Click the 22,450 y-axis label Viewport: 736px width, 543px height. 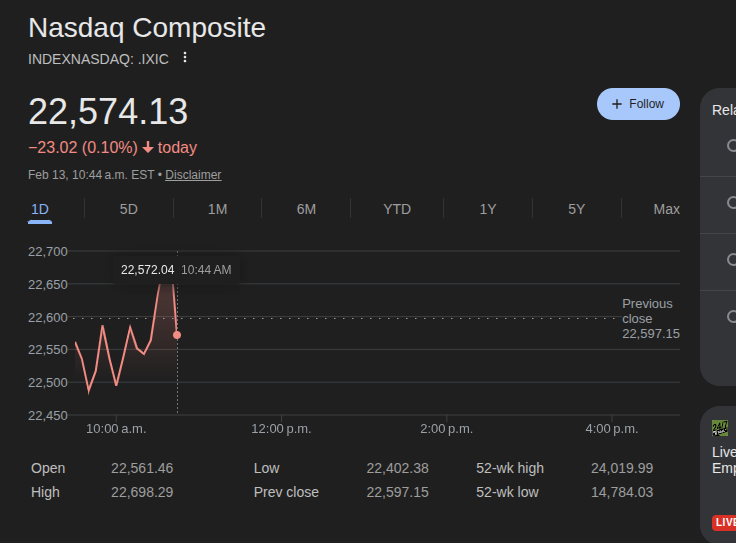48,415
